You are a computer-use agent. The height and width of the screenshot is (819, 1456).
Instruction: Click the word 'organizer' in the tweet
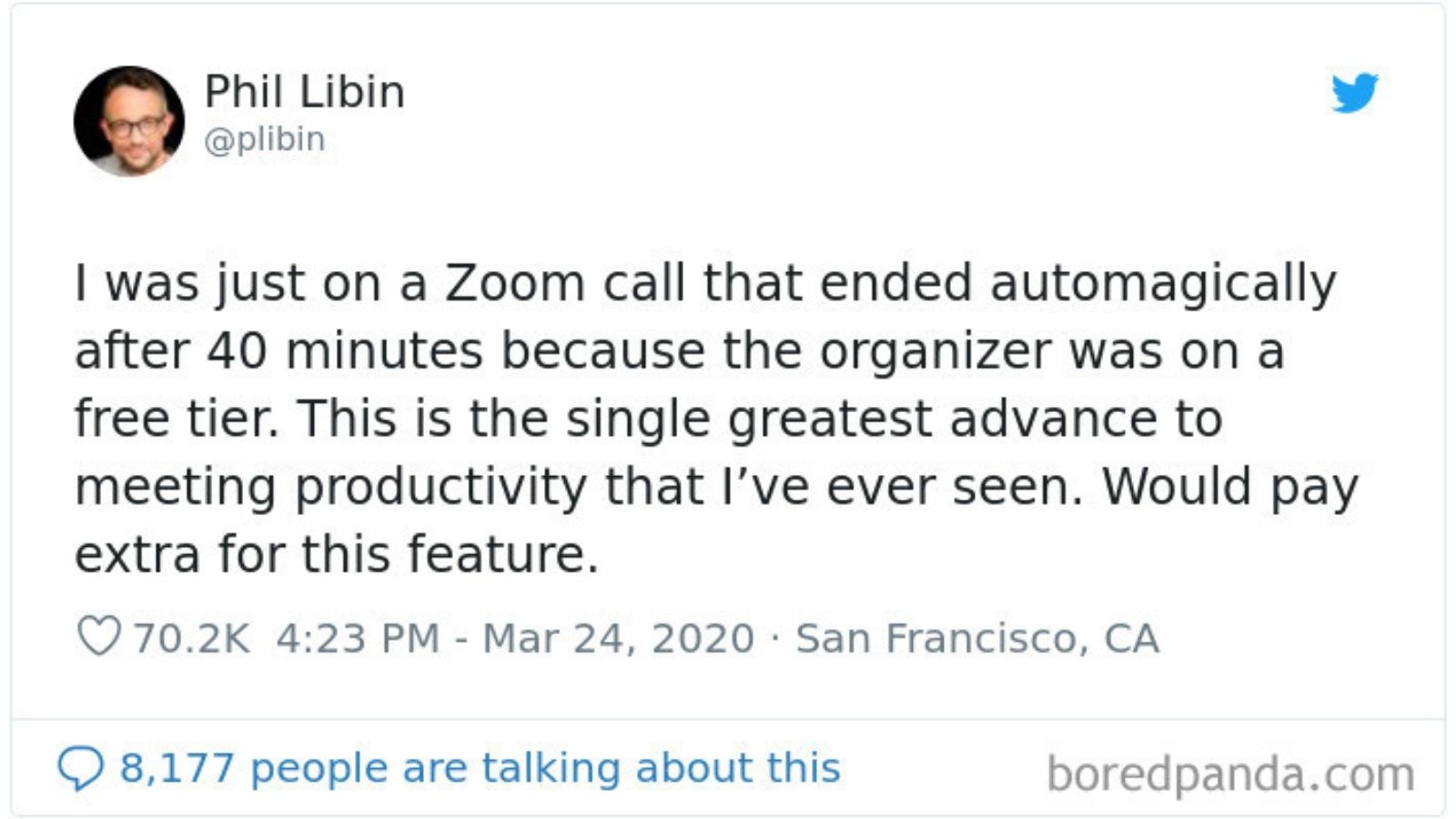point(935,351)
